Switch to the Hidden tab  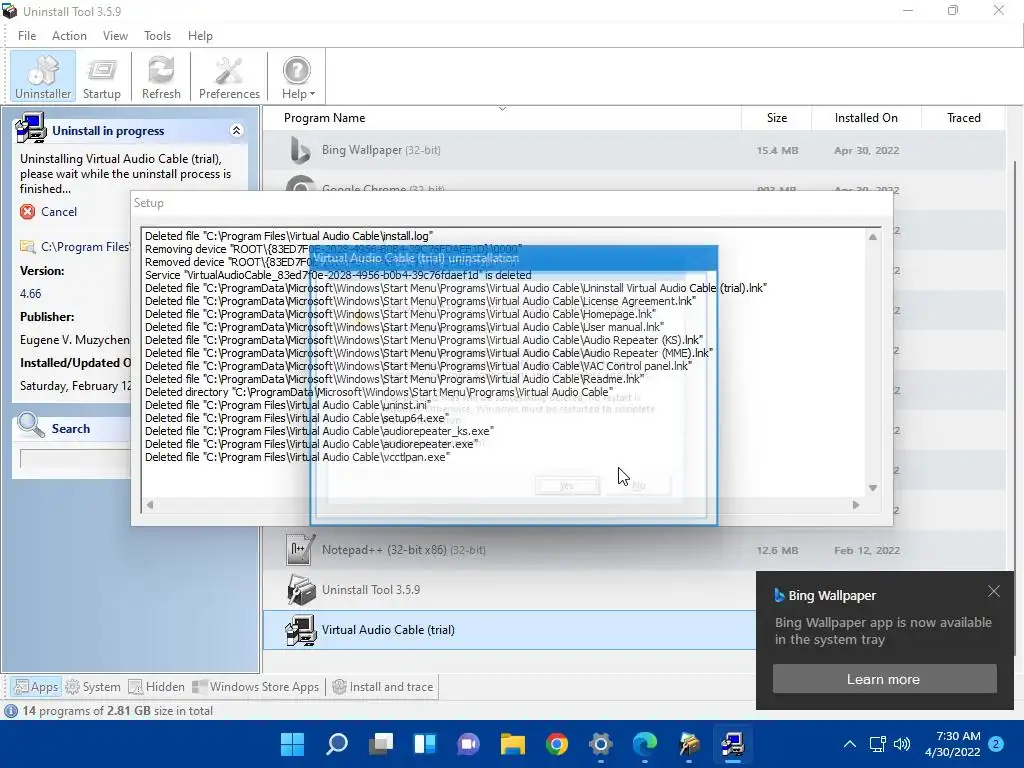pos(157,687)
